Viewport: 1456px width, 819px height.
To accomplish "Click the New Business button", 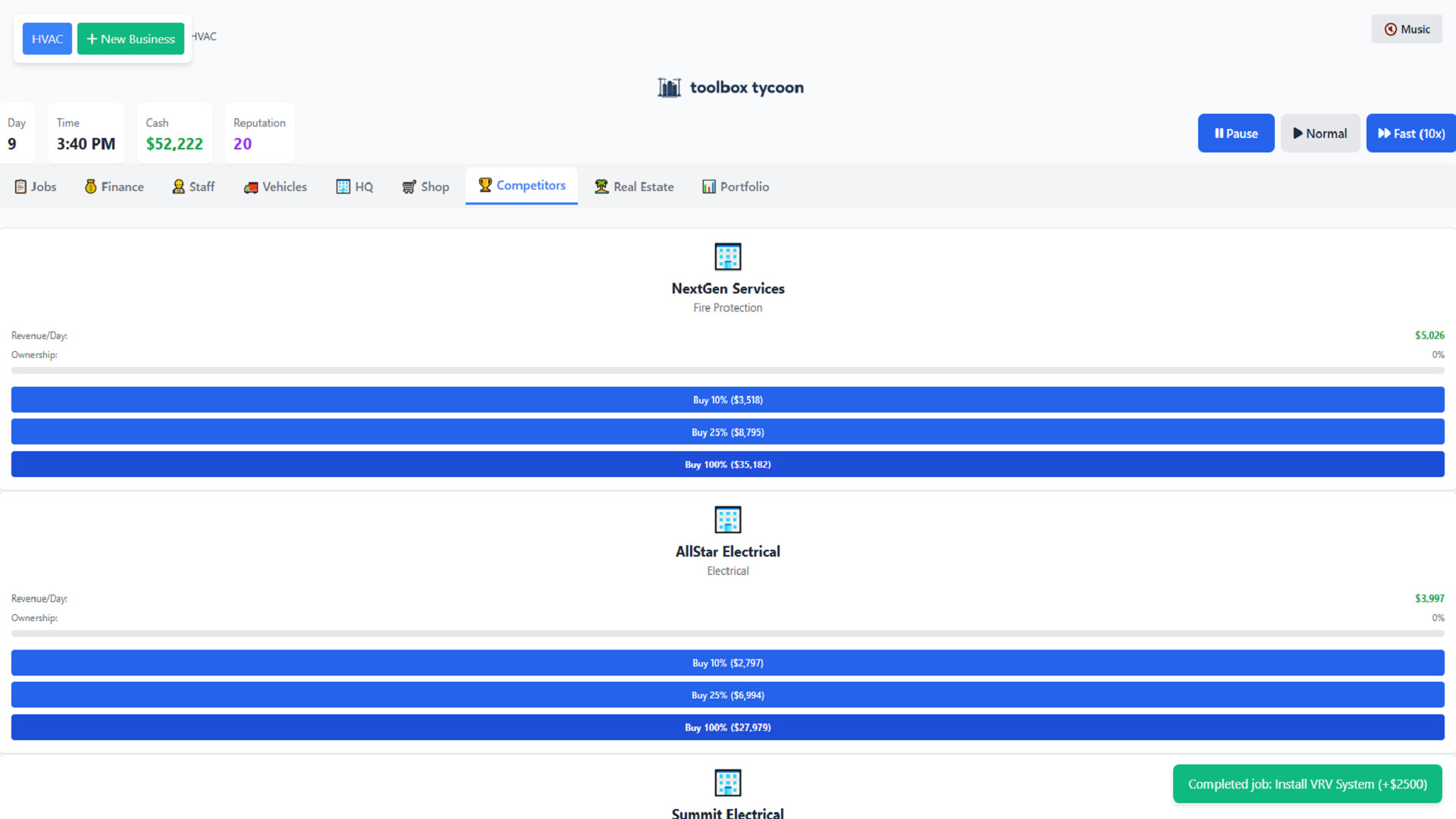I will (130, 38).
